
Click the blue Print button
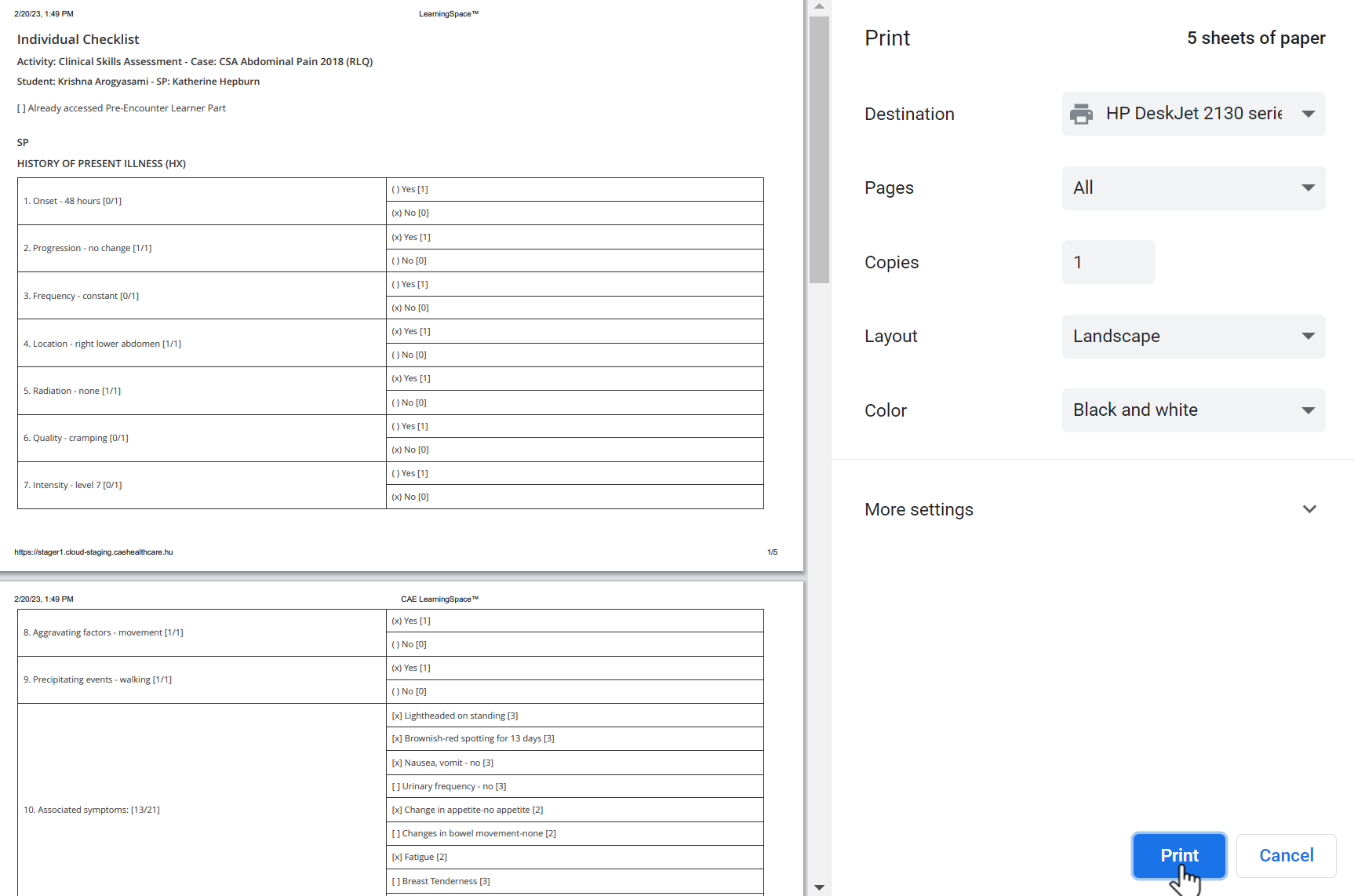(x=1179, y=855)
